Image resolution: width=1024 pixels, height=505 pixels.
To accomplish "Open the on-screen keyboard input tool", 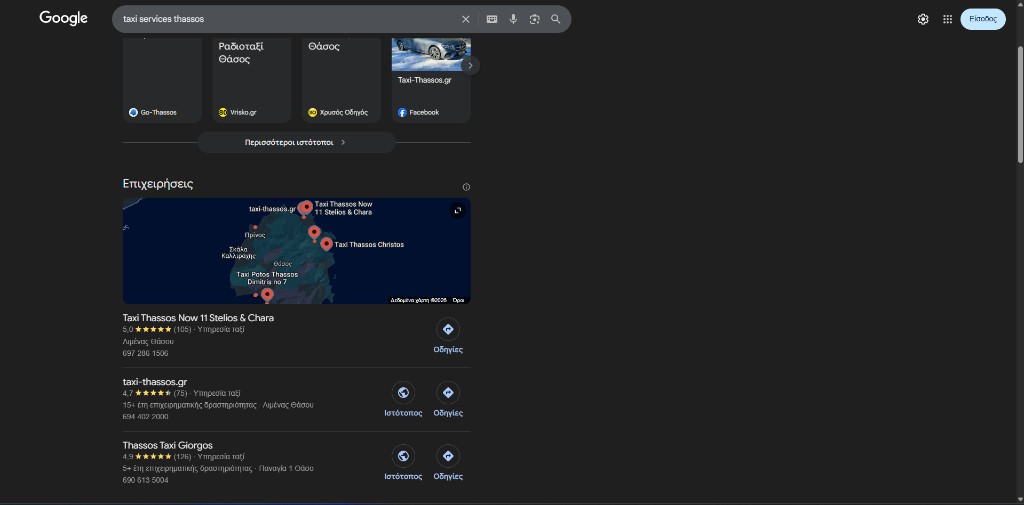I will click(x=492, y=19).
